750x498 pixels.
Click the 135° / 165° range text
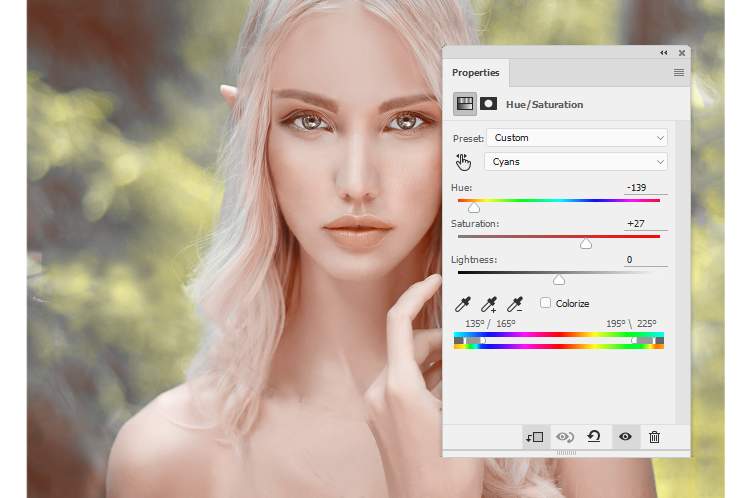point(490,323)
